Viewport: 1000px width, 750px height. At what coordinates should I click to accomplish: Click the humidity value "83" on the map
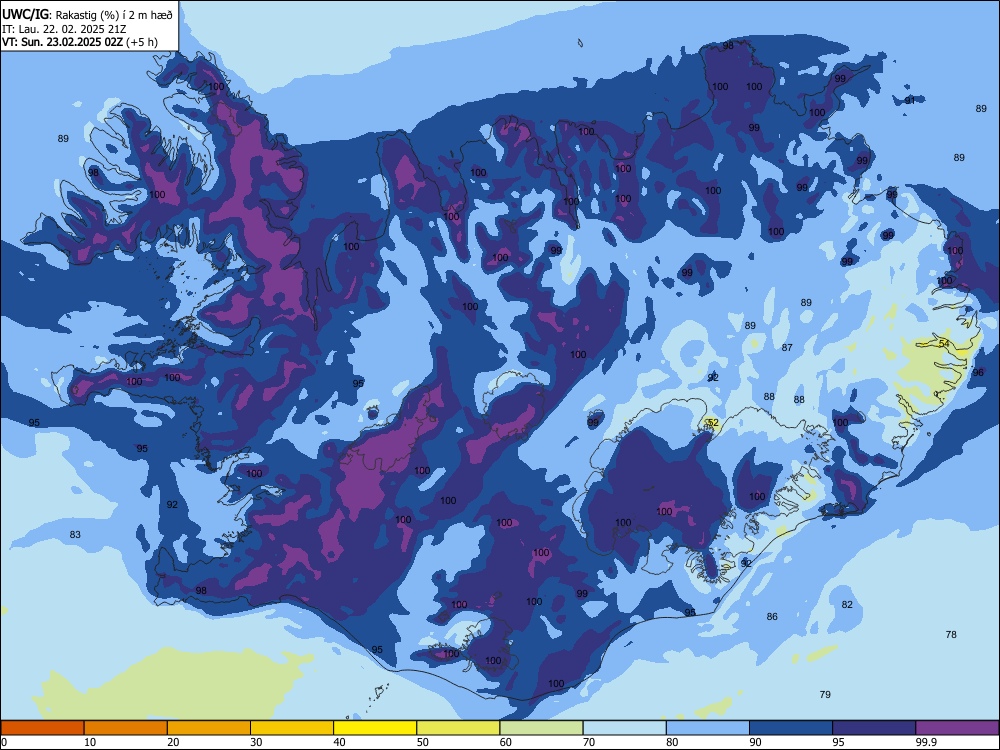point(75,534)
